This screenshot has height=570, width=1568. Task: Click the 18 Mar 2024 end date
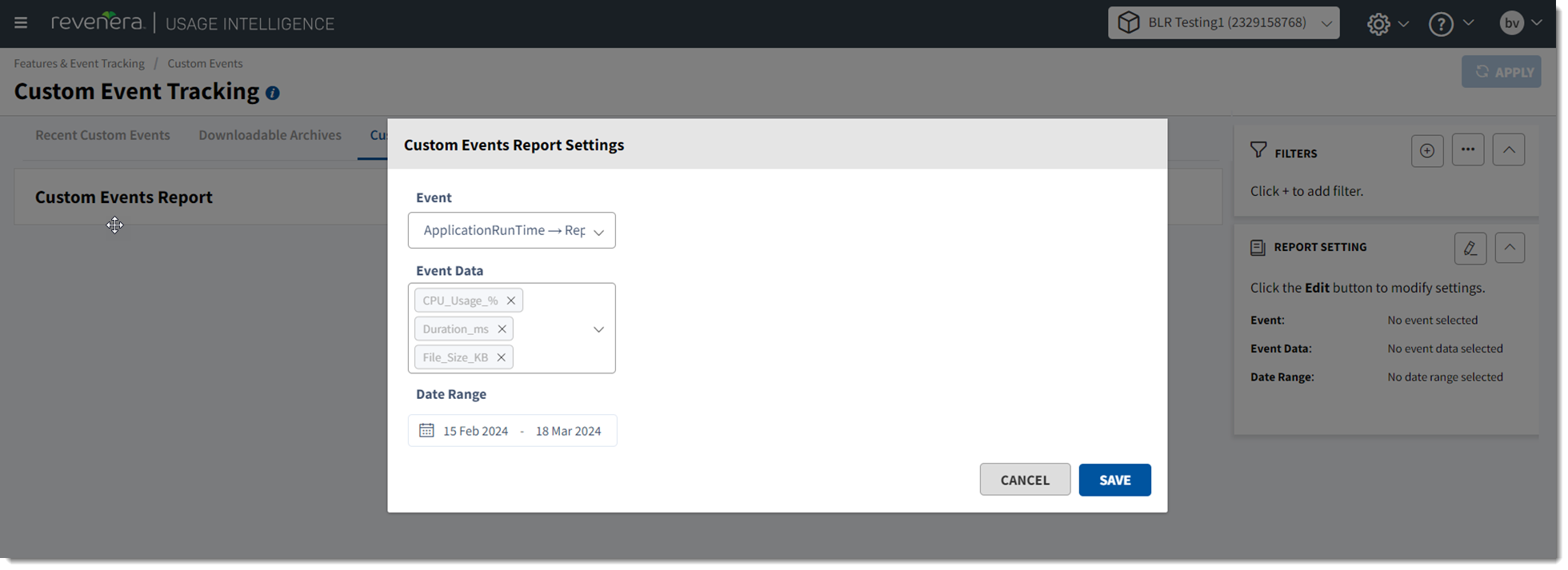pyautogui.click(x=568, y=431)
